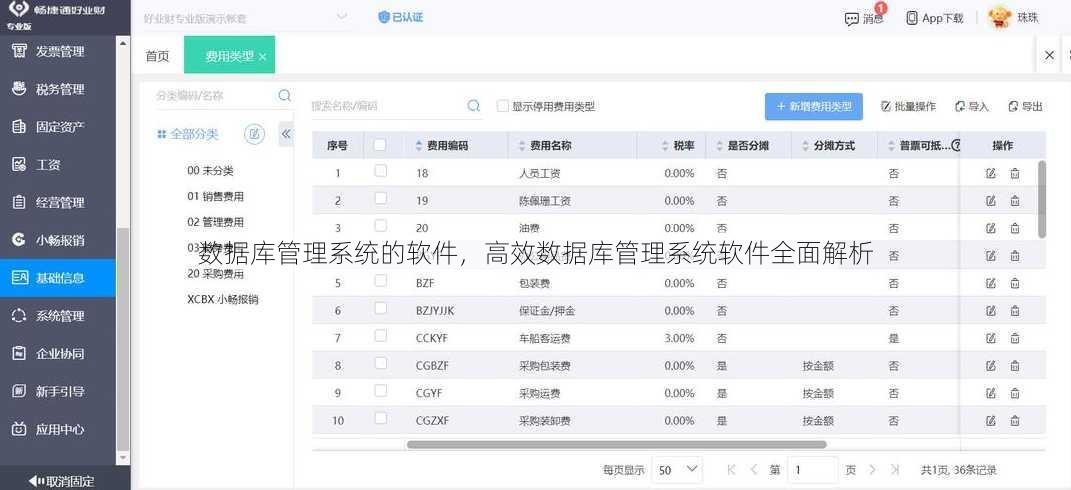Delete the 人员工资 row
1071x490 pixels.
pyautogui.click(x=1015, y=174)
